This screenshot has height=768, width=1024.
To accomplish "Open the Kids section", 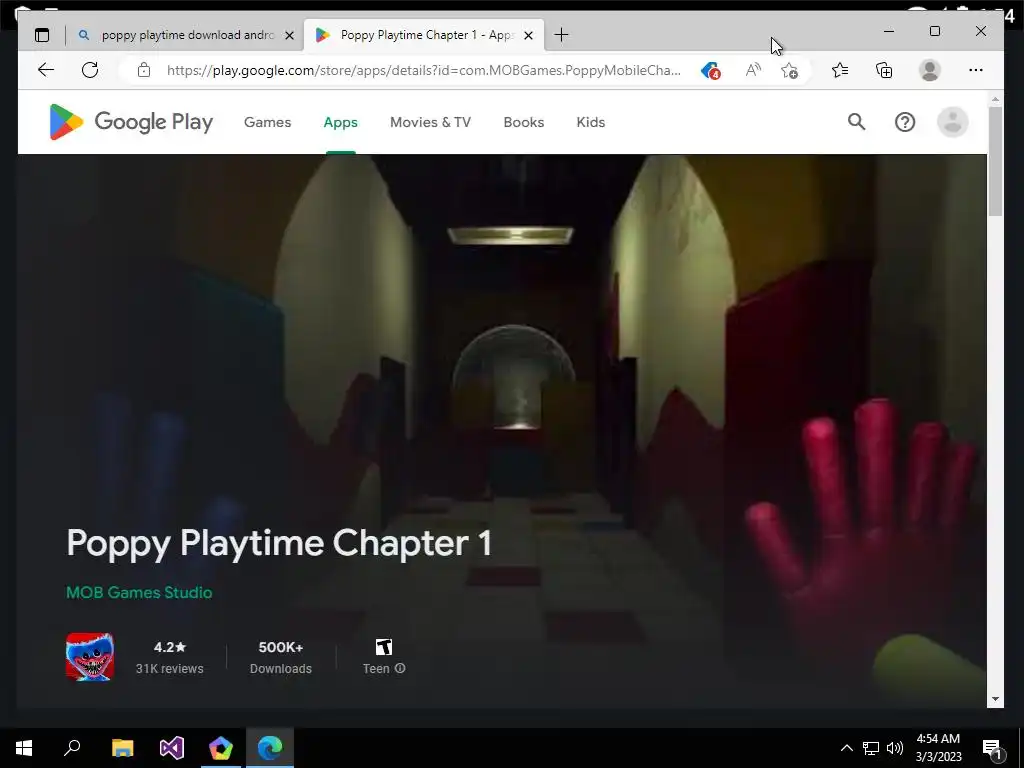I will [x=590, y=122].
